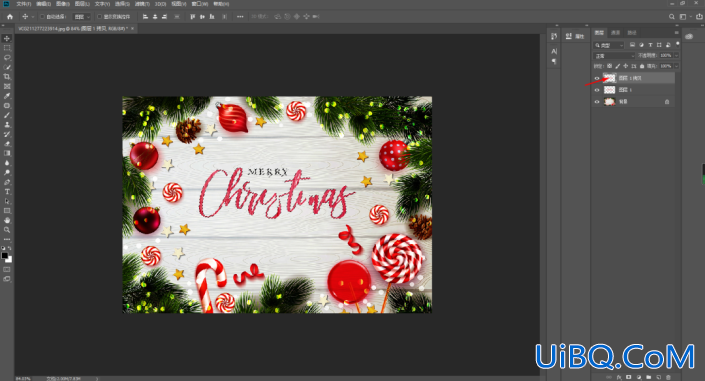Select the Pen tool
705x381 pixels.
pos(7,182)
